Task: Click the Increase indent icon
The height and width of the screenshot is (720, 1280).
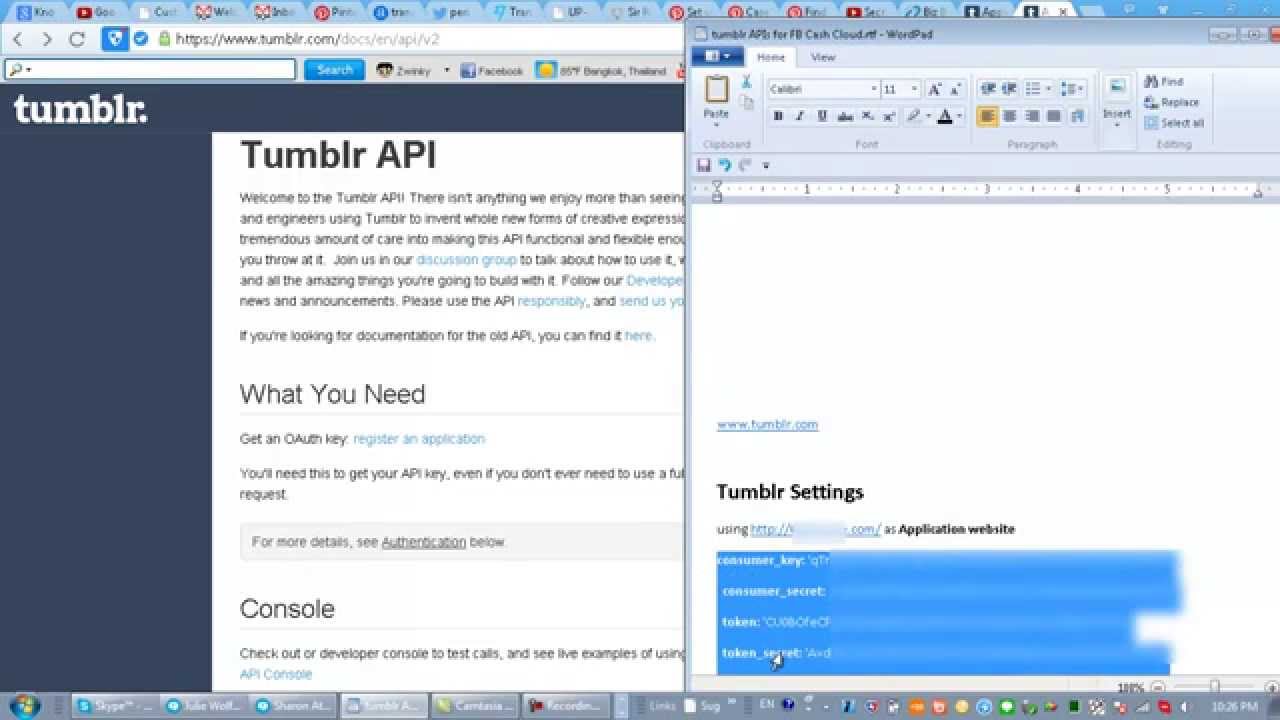Action: tap(1009, 89)
